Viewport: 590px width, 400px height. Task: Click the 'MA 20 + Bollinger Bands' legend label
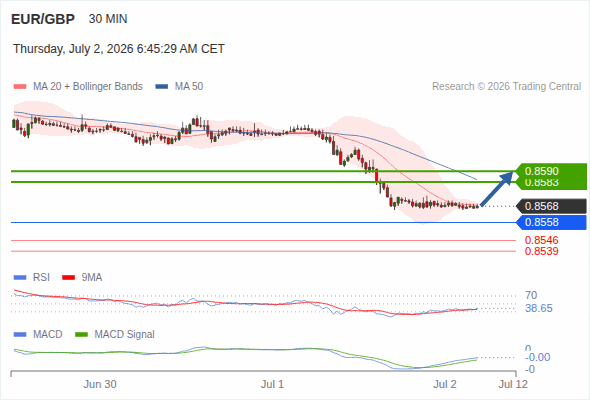click(x=88, y=87)
